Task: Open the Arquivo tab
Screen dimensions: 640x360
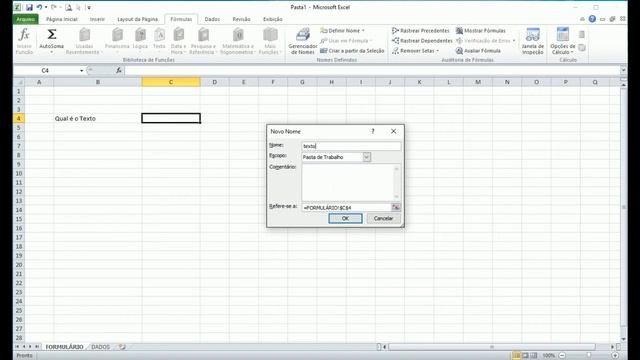Action: 26,19
